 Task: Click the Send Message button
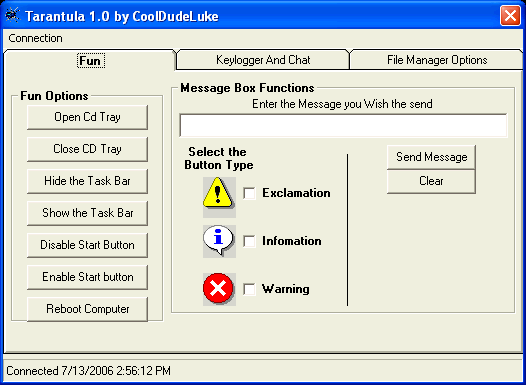pos(431,157)
